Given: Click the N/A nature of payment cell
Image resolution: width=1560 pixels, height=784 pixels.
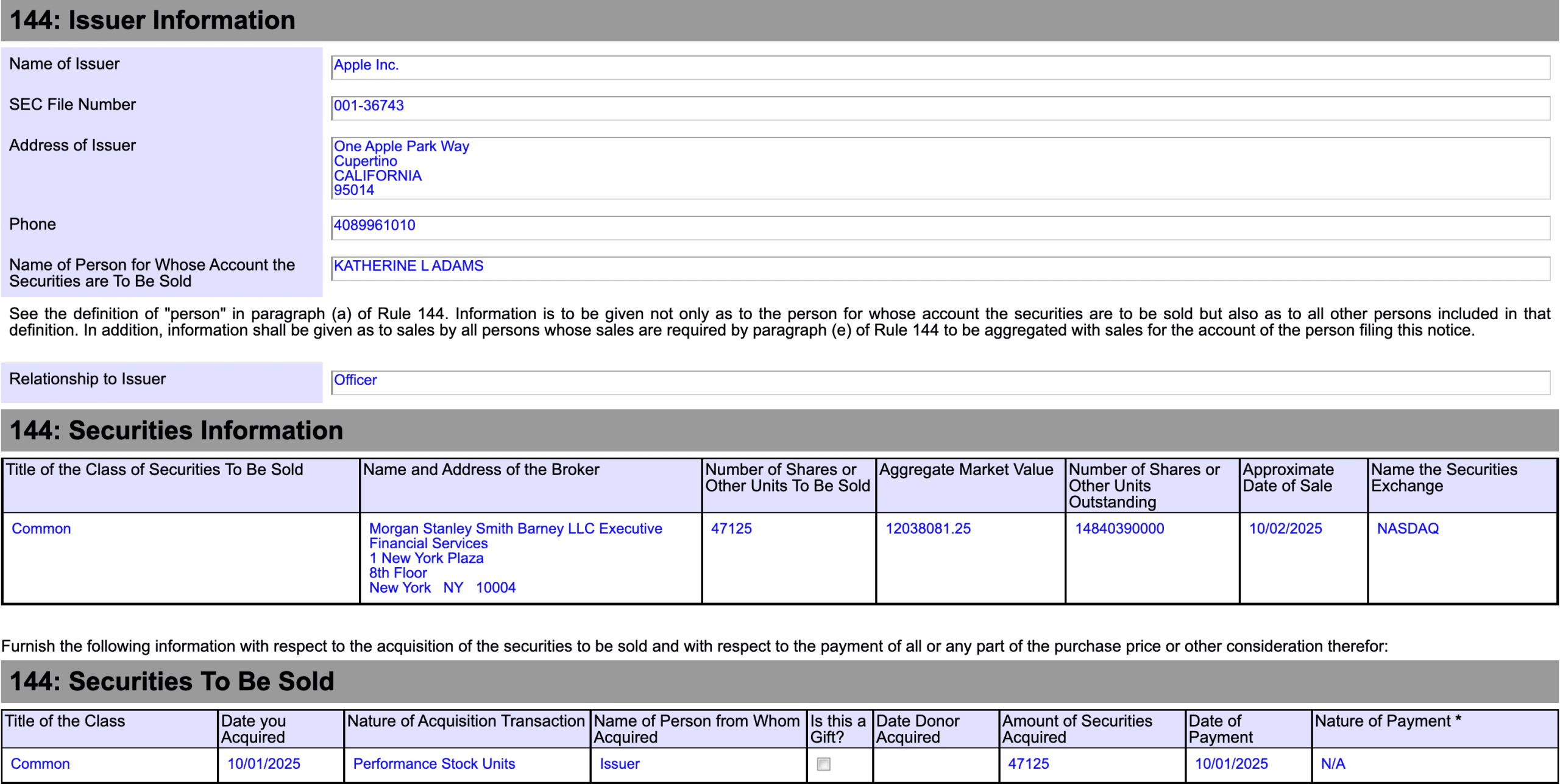Looking at the screenshot, I should pos(1333,764).
